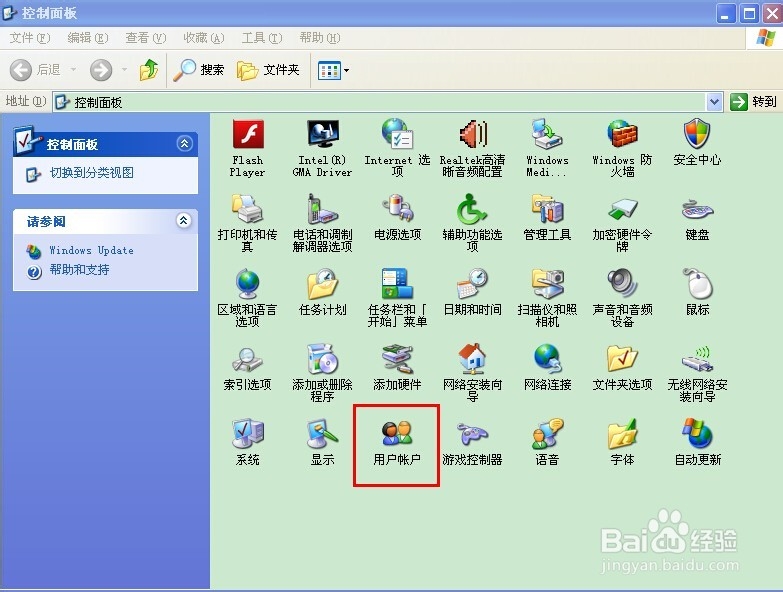Image resolution: width=783 pixels, height=592 pixels.
Task: Open 字体 folder icon
Action: click(x=622, y=443)
